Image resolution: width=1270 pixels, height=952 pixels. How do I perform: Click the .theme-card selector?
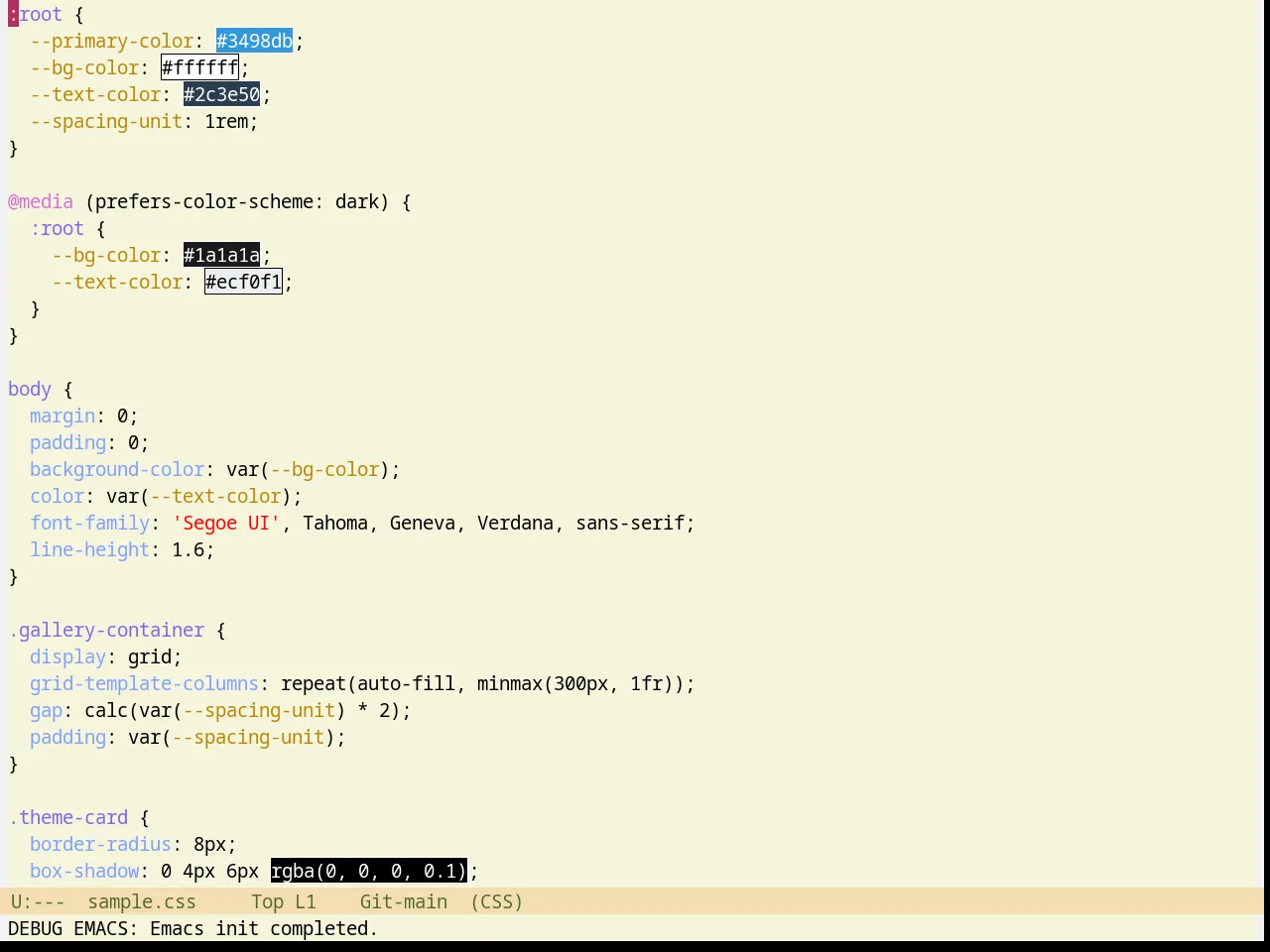(68, 817)
